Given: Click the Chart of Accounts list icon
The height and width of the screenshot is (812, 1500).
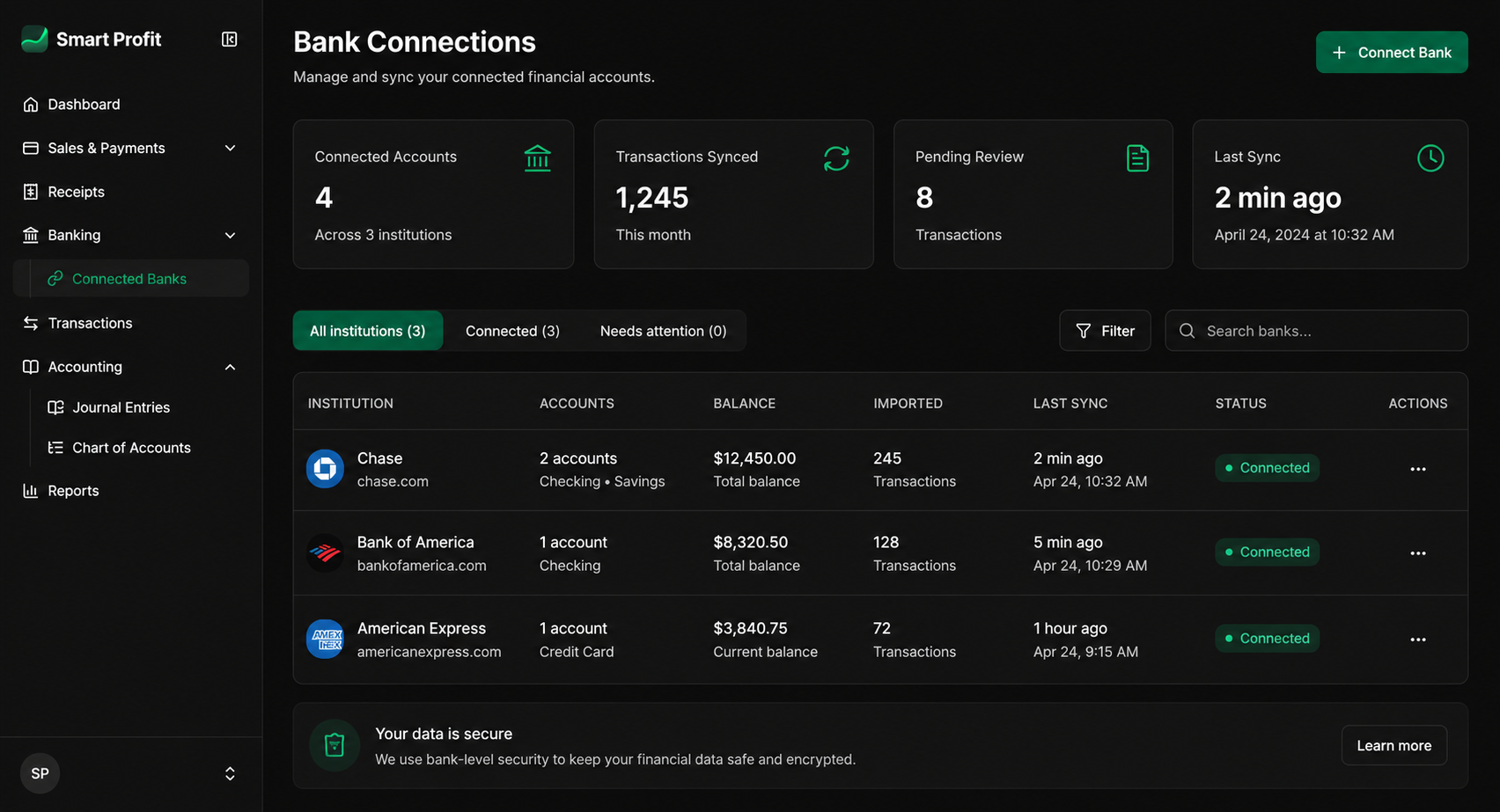Looking at the screenshot, I should coord(55,448).
